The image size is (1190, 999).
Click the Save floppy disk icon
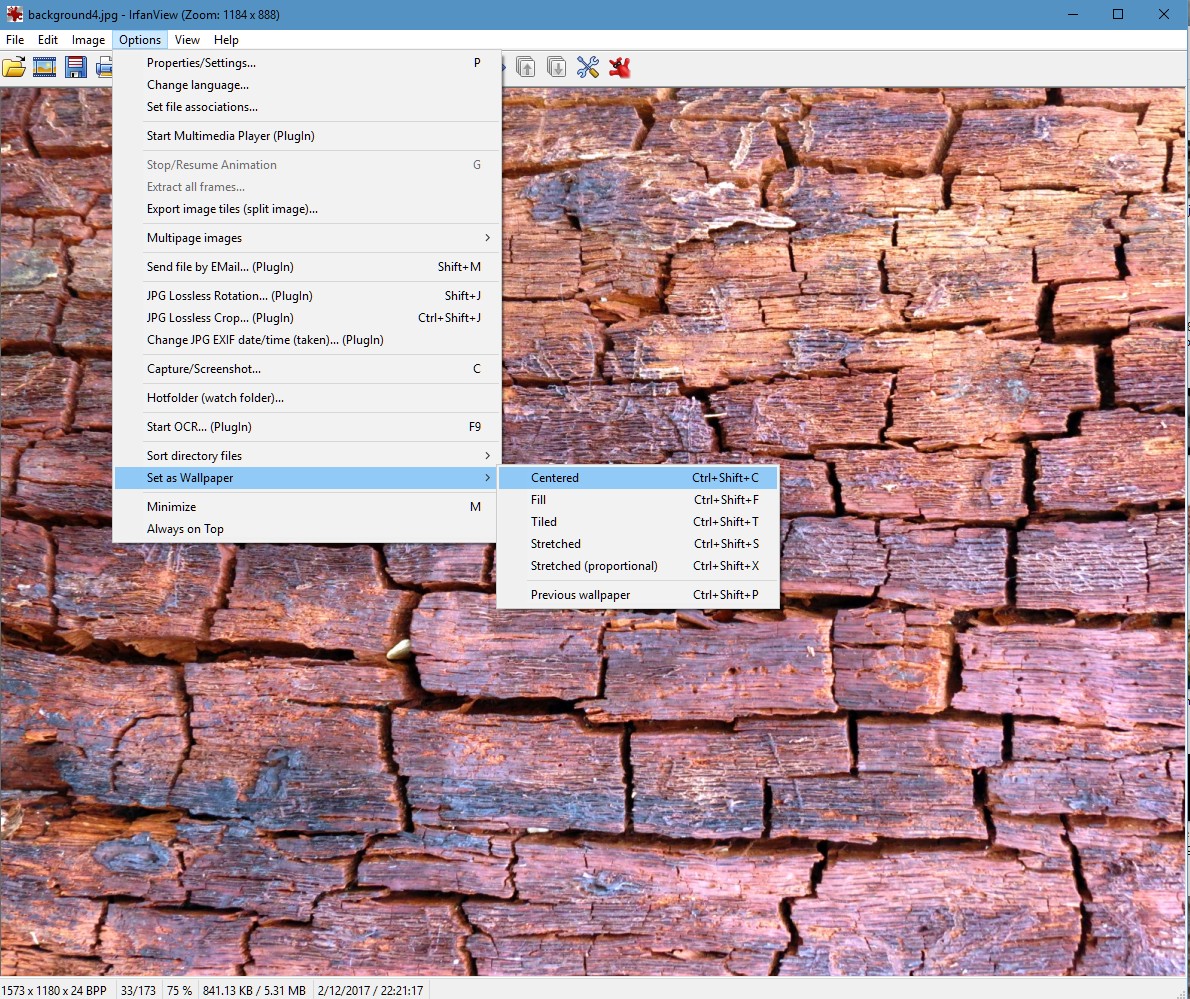[75, 68]
